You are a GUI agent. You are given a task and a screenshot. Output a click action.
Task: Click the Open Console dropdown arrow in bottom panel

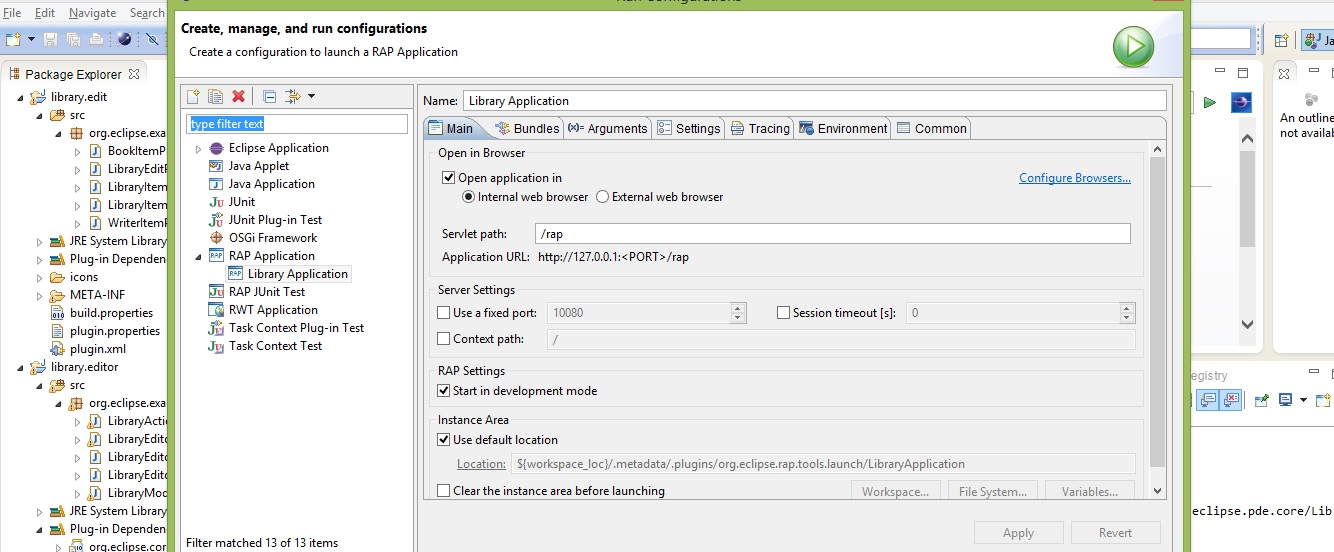pyautogui.click(x=1303, y=400)
